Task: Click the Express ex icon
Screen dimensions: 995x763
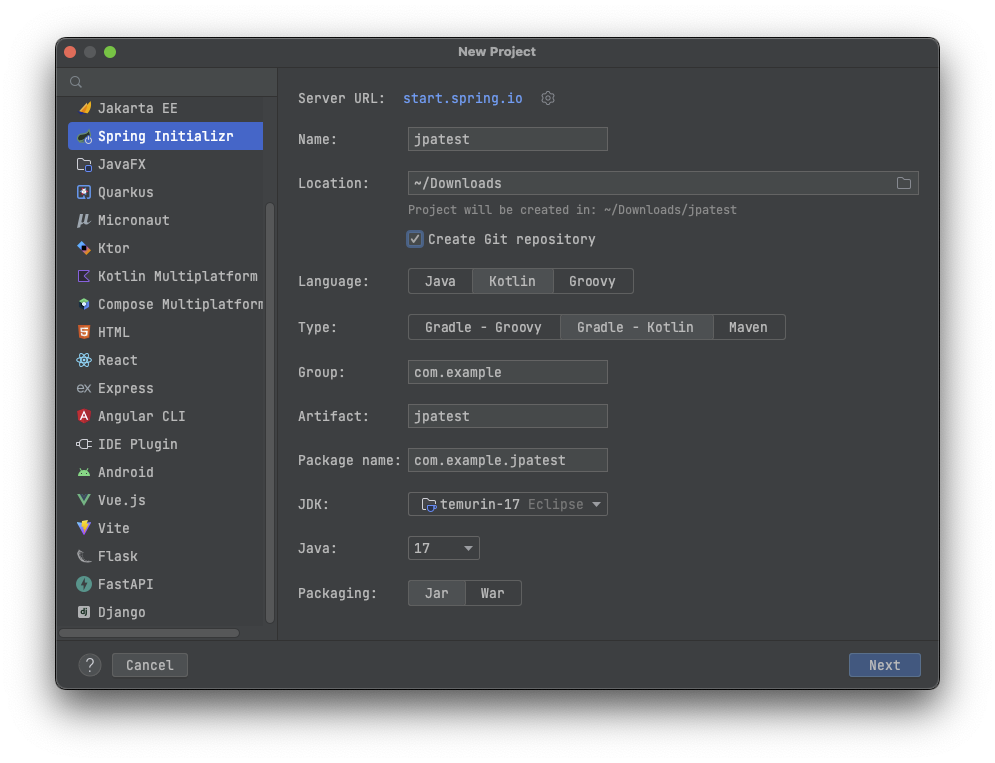Action: tap(84, 388)
